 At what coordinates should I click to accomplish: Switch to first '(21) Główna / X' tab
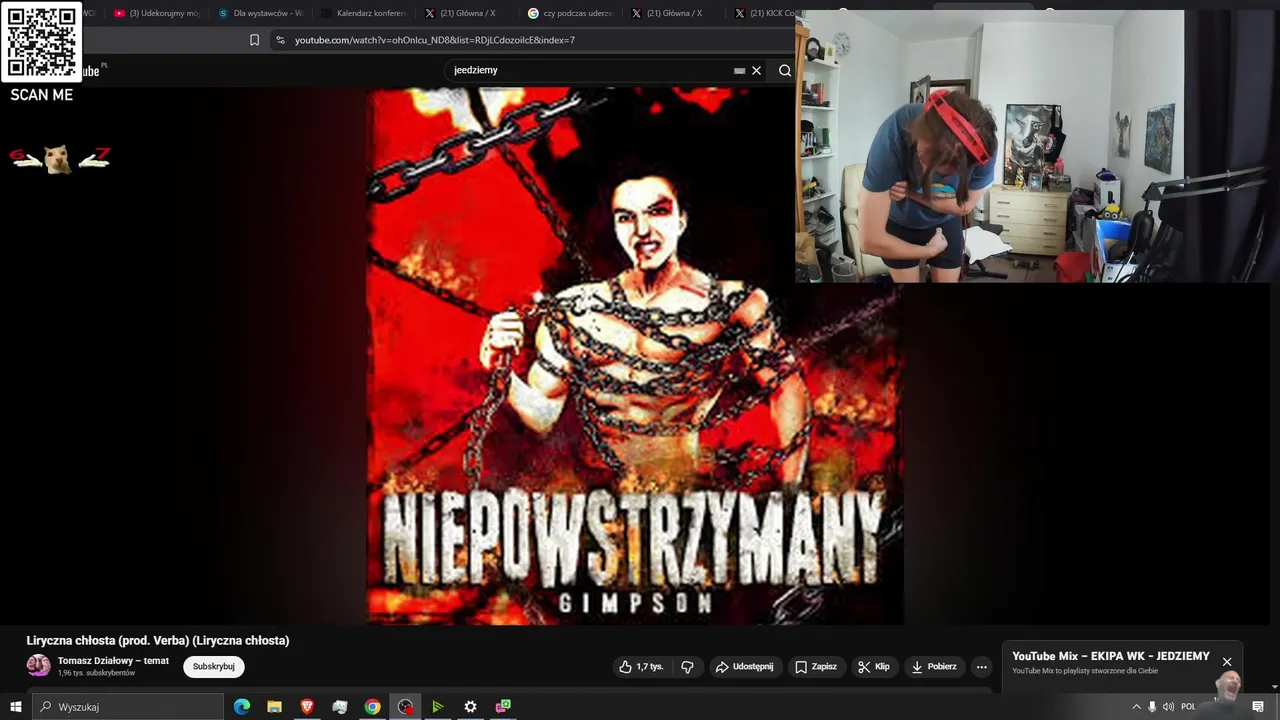468,13
